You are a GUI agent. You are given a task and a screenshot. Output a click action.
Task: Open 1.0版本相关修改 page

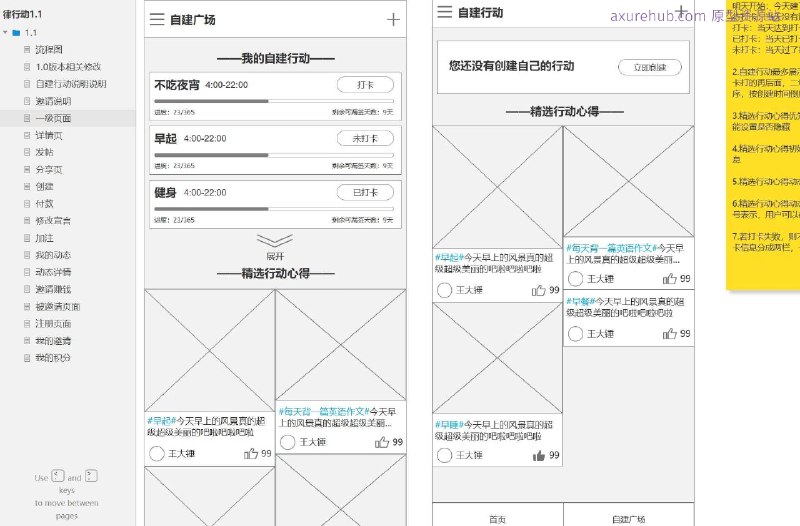click(68, 67)
